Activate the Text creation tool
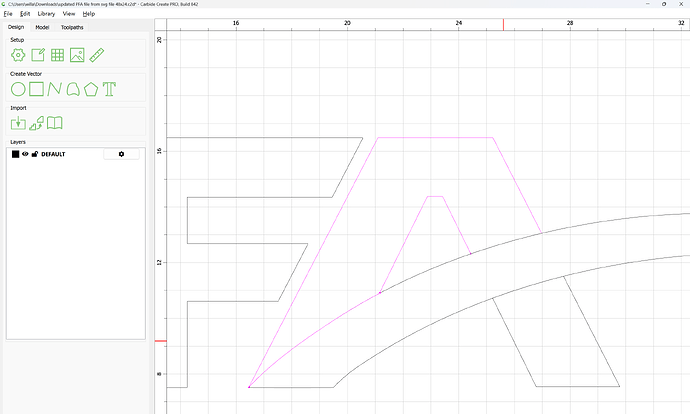 [109, 89]
